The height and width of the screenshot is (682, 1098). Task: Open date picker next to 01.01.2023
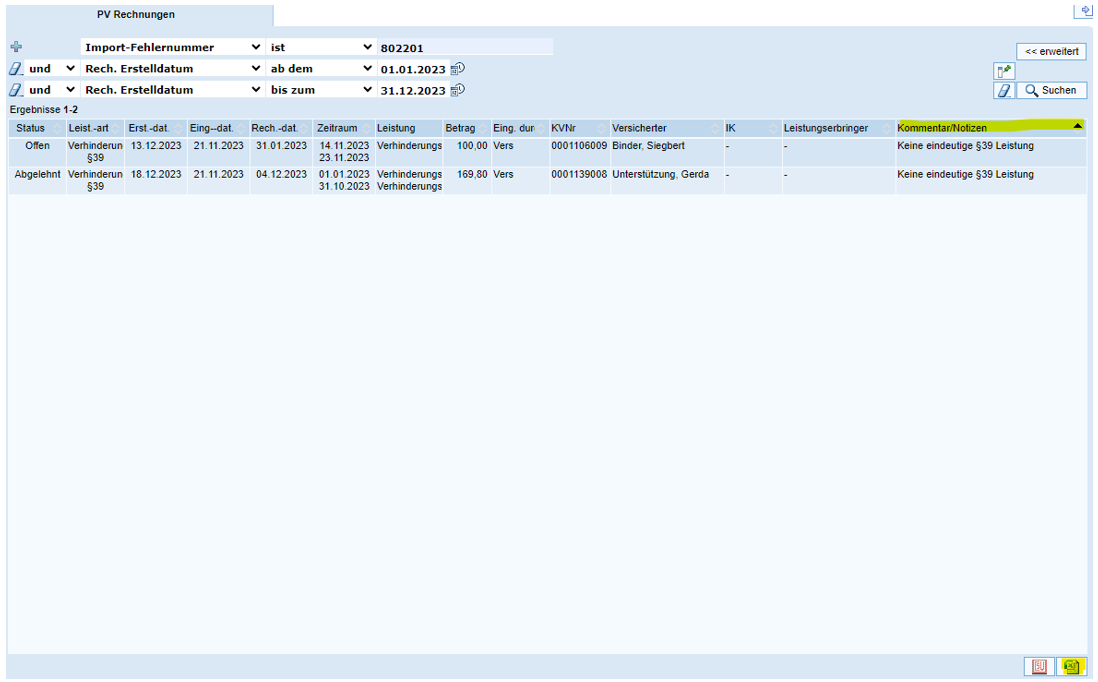click(x=458, y=69)
